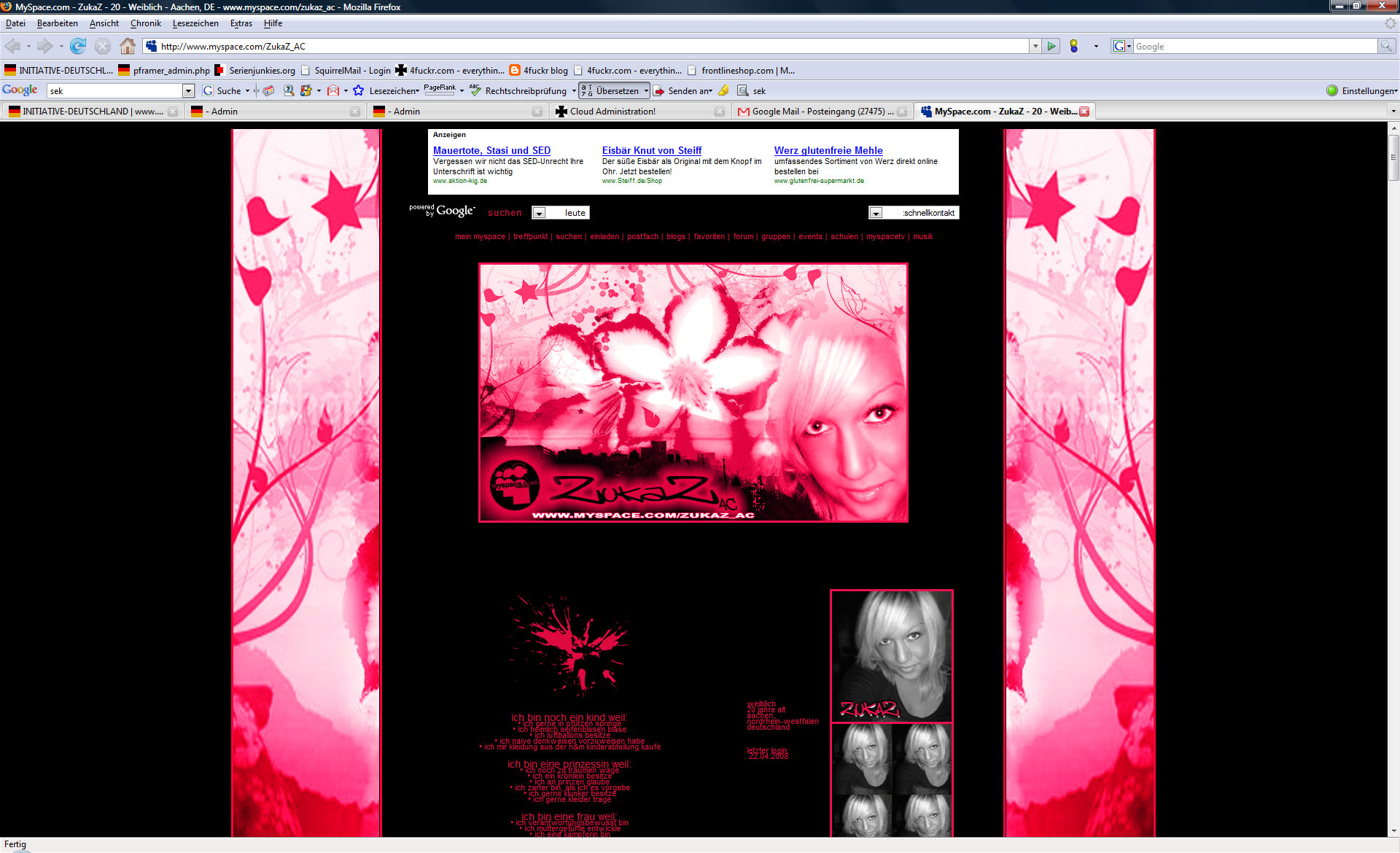Screen dimensions: 1400x853
Task: Click the MySpace site icon in address bar
Action: pyautogui.click(x=152, y=46)
